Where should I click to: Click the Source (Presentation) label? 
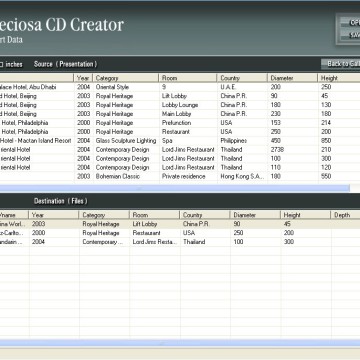tap(65, 64)
